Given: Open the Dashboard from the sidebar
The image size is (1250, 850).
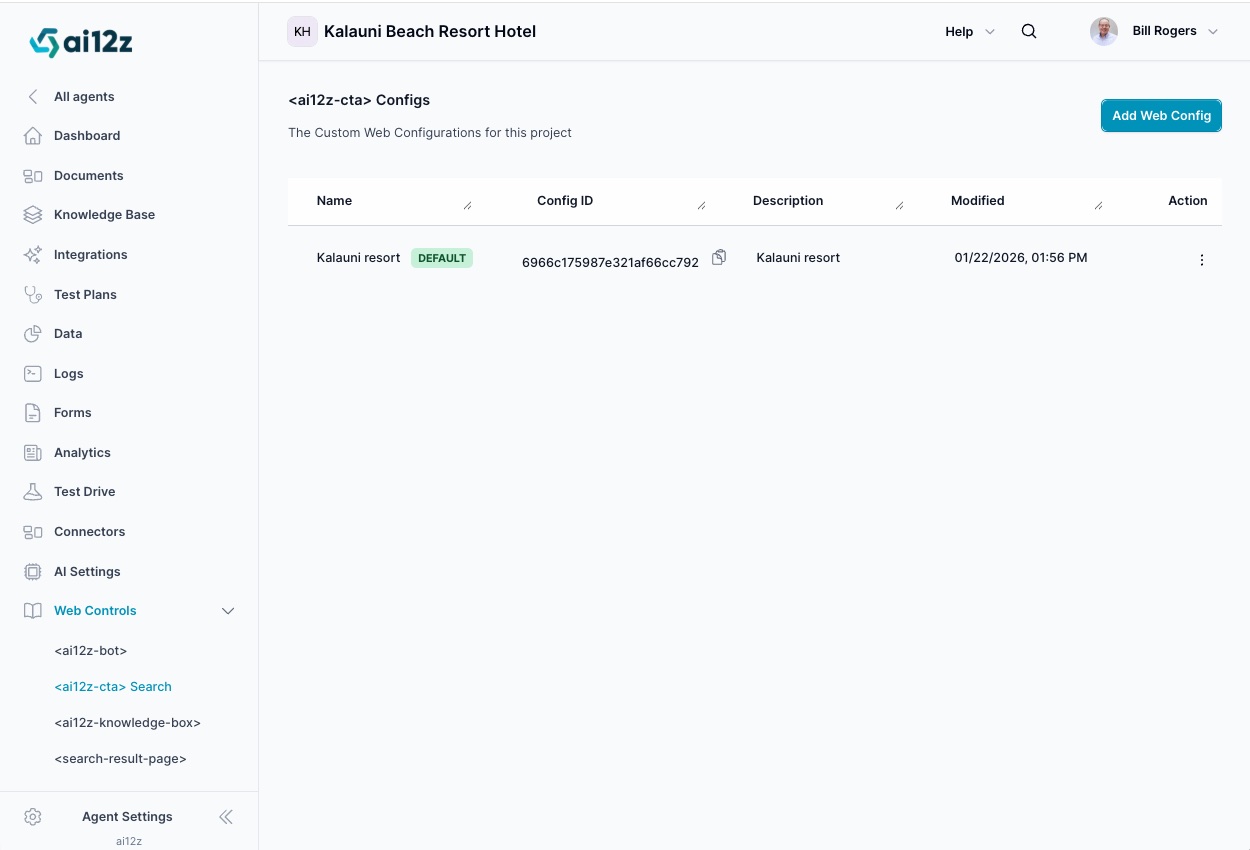Looking at the screenshot, I should pos(86,135).
